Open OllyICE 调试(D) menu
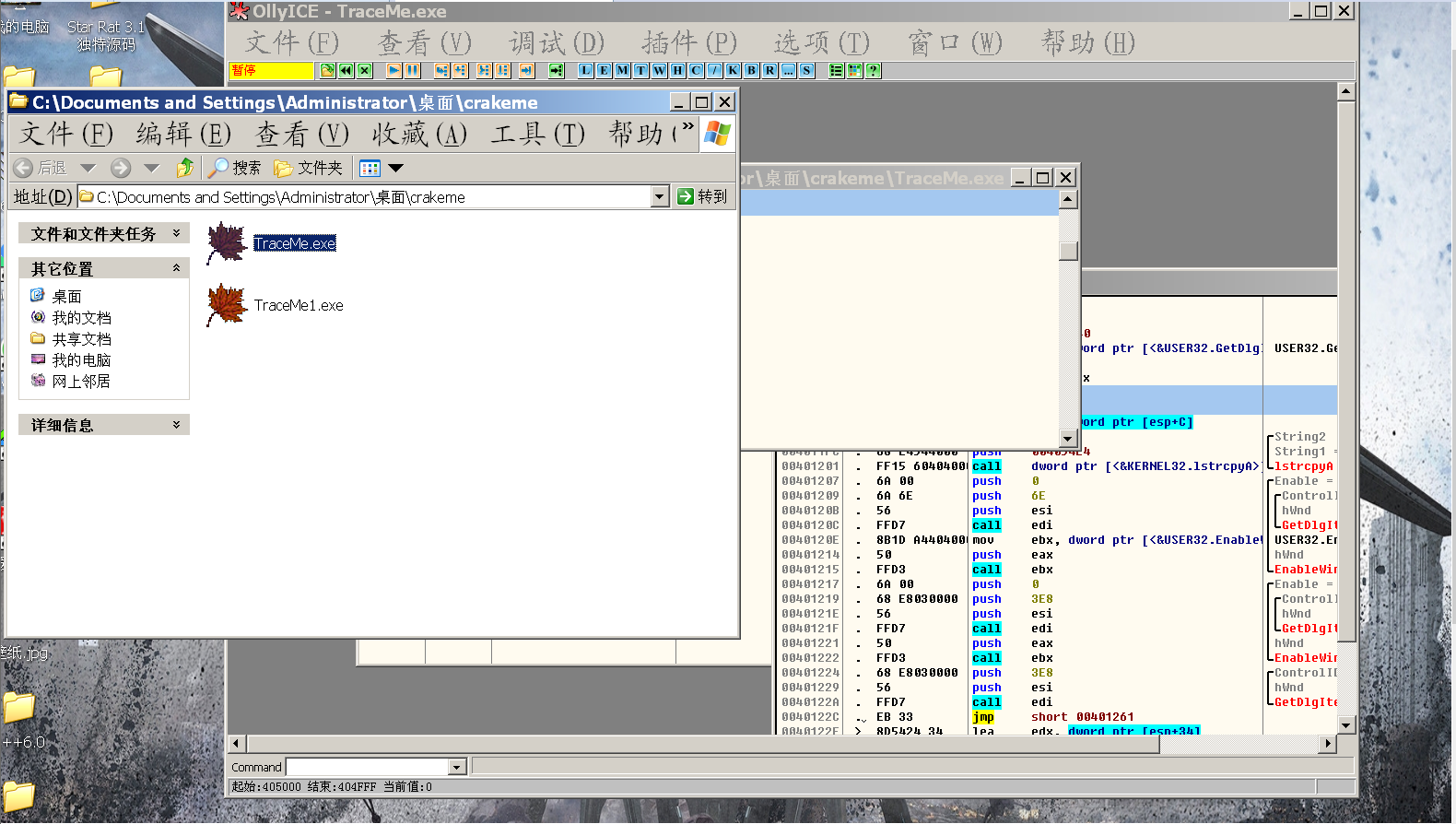 [557, 42]
